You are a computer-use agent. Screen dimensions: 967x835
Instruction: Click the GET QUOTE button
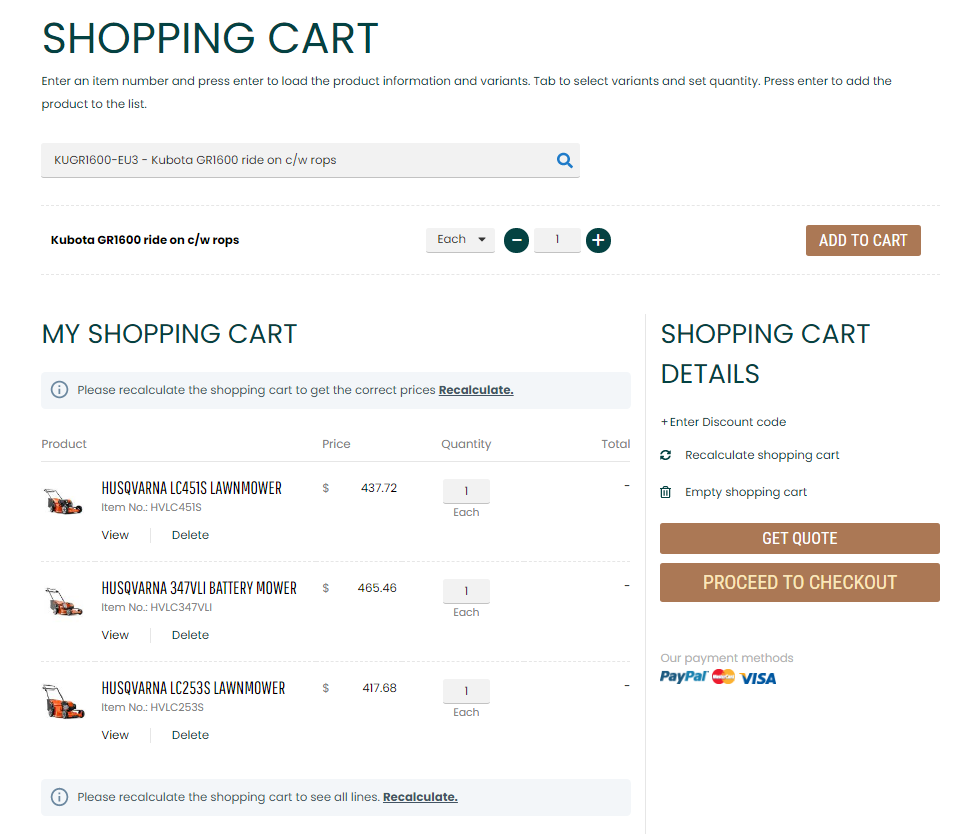point(799,538)
